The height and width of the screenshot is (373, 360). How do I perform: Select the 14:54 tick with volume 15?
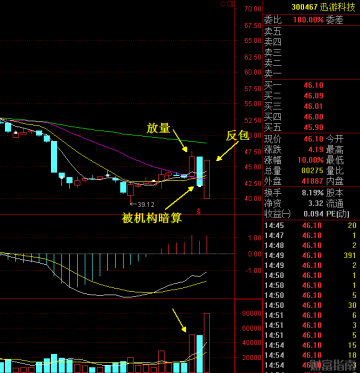coord(311,345)
